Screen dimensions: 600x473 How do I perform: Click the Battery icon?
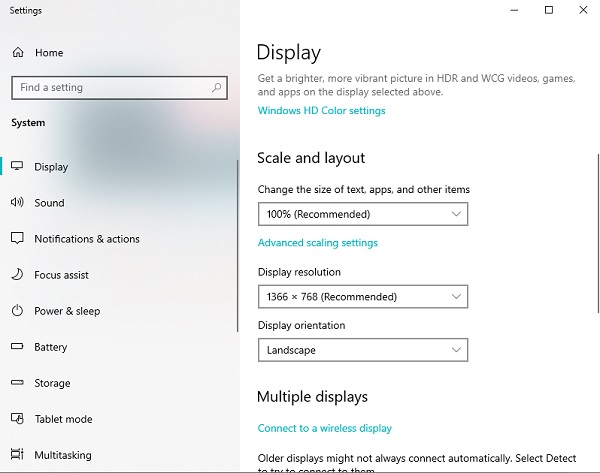[x=17, y=346]
